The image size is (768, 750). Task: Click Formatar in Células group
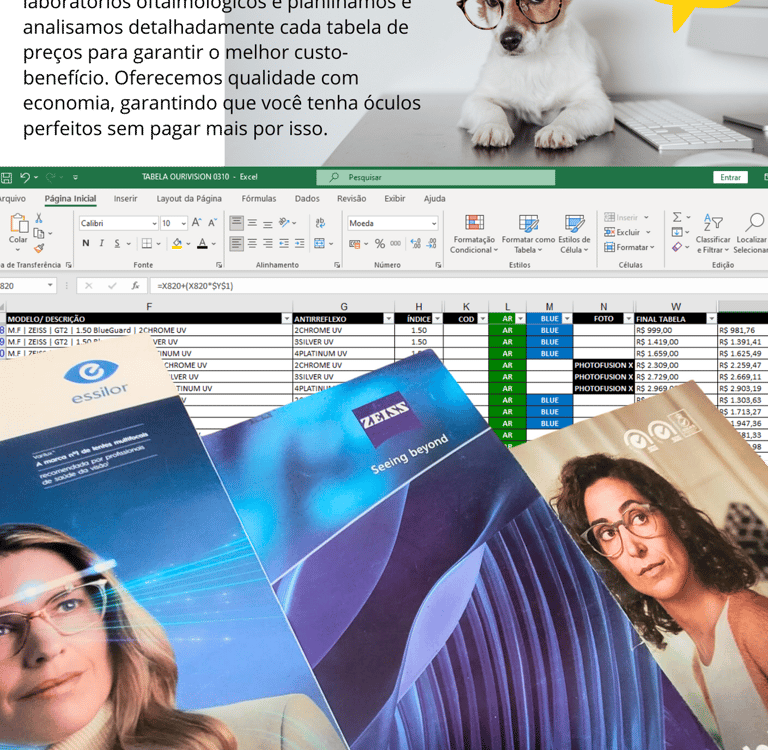pyautogui.click(x=629, y=247)
